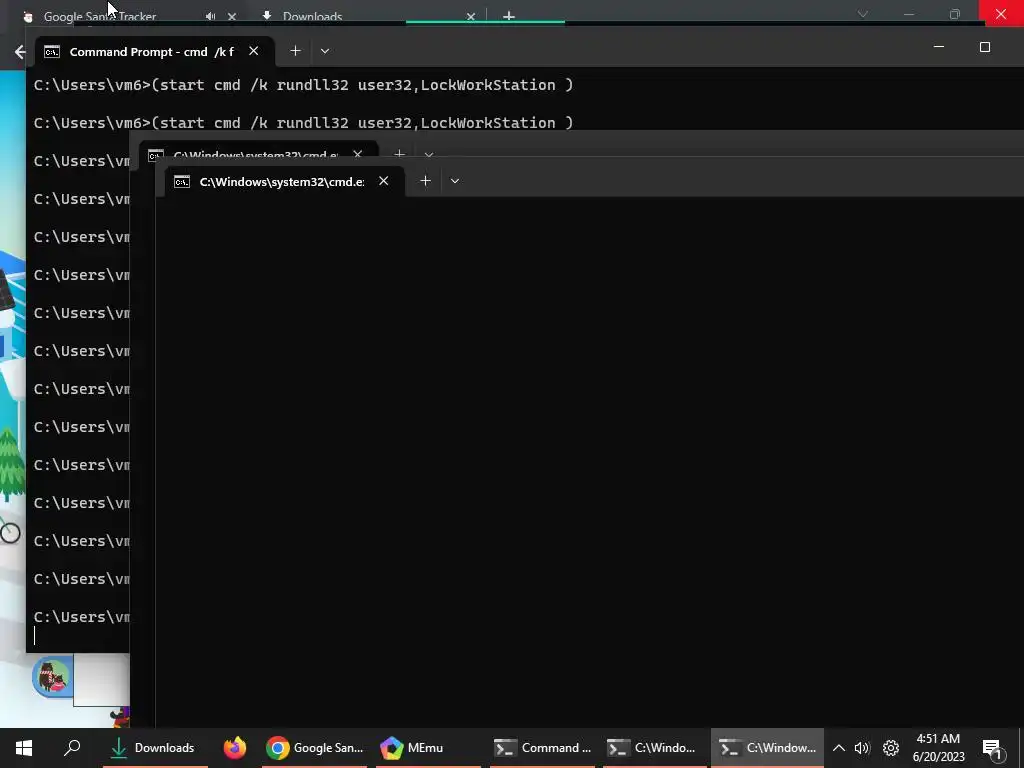Image resolution: width=1024 pixels, height=768 pixels.
Task: Open new browser tab
Action: [x=509, y=16]
